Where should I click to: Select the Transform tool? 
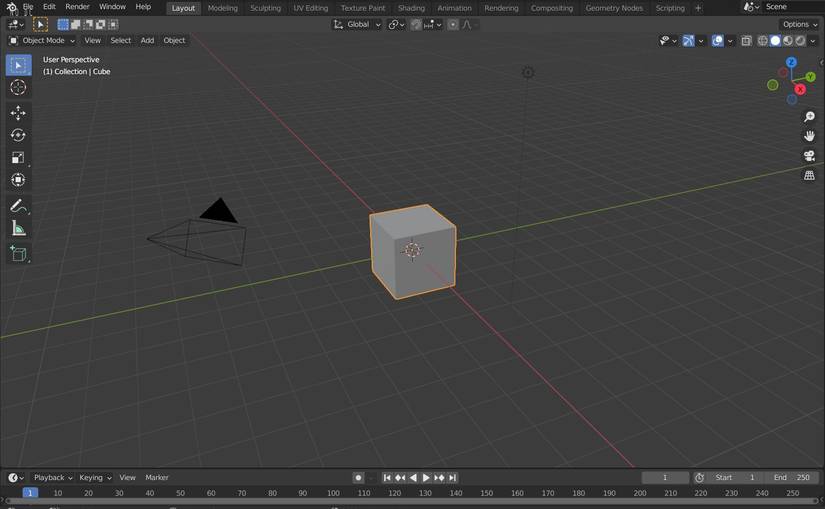coord(18,180)
